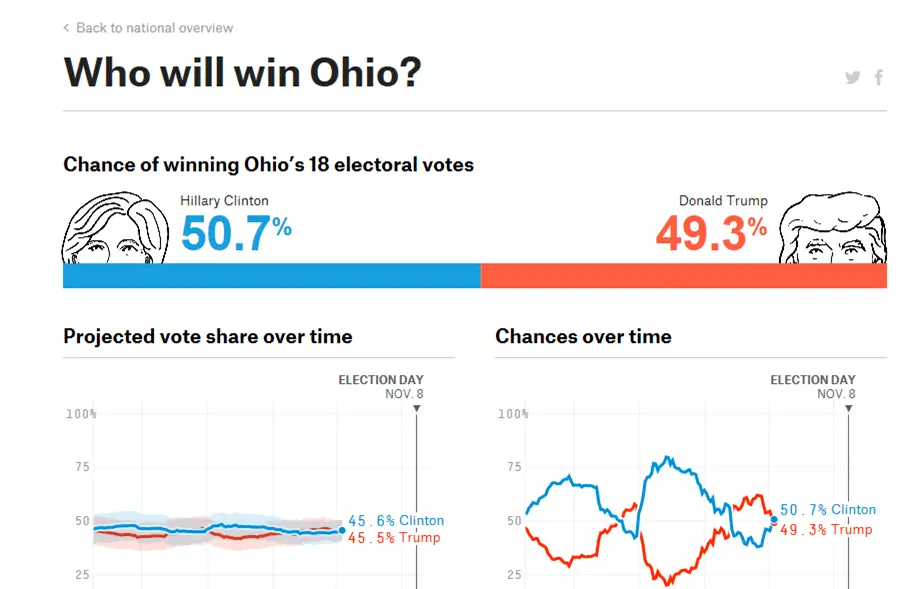Image resolution: width=903 pixels, height=589 pixels.
Task: Click the red Trump segment of probability bar
Action: pos(684,276)
